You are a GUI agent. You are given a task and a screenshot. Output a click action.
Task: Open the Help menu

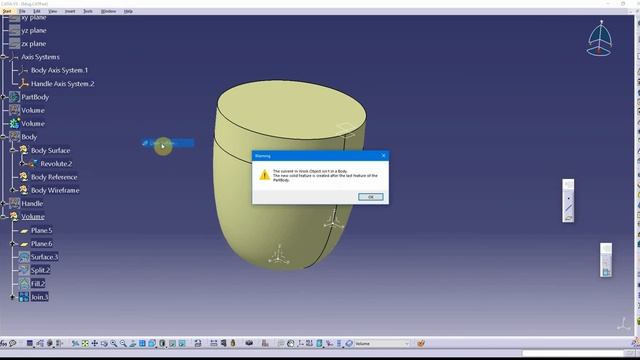point(128,11)
